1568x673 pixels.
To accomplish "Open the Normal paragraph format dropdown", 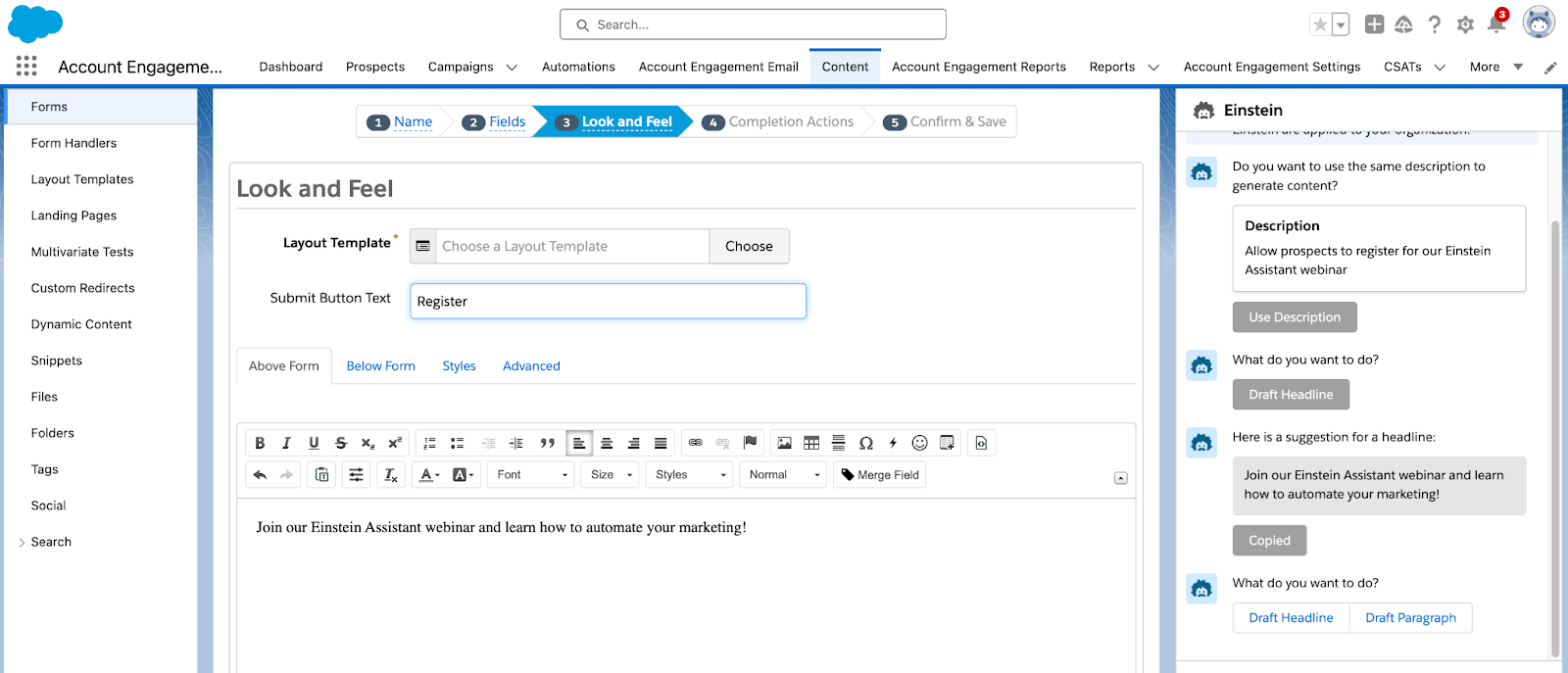I will (x=784, y=474).
